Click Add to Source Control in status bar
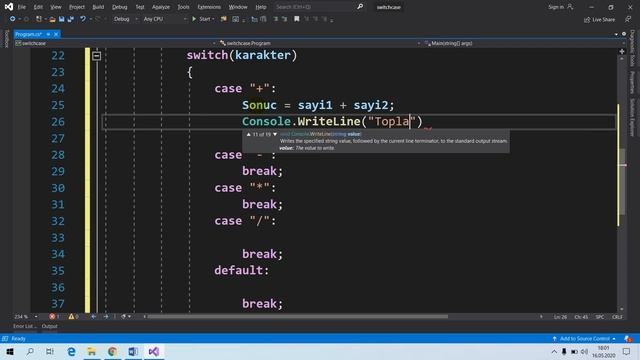 [584, 339]
